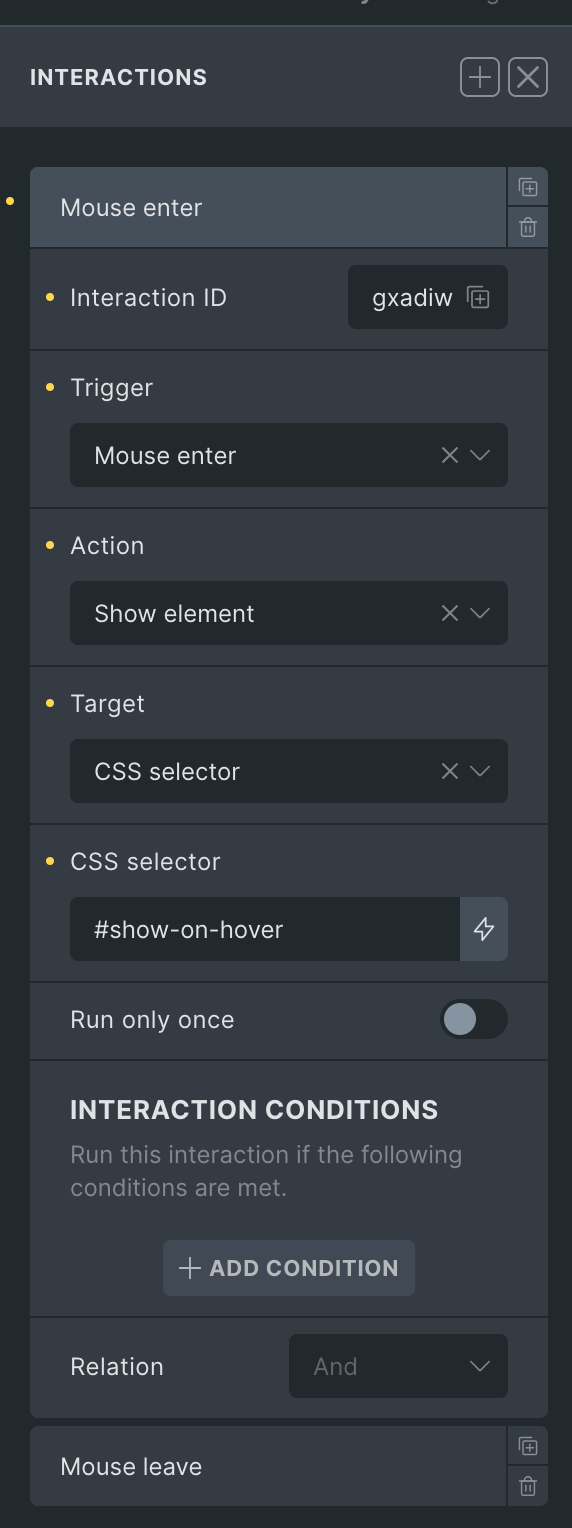Open dynamic data for CSS selector
This screenshot has width=572, height=1528.
coord(484,929)
